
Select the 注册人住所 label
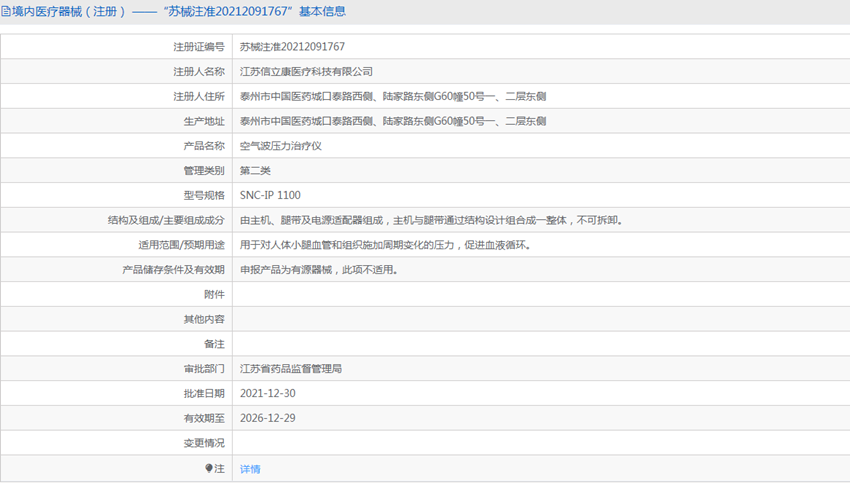coord(199,96)
